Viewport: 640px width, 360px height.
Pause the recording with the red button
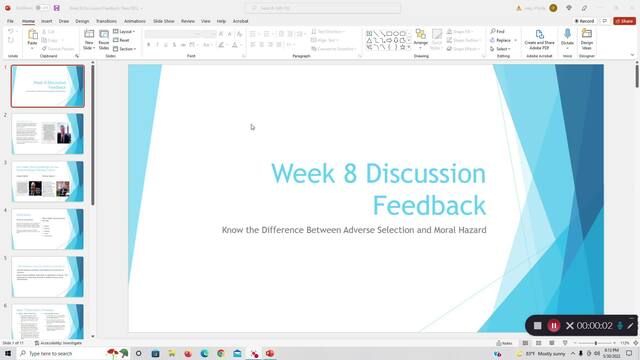[553, 326]
